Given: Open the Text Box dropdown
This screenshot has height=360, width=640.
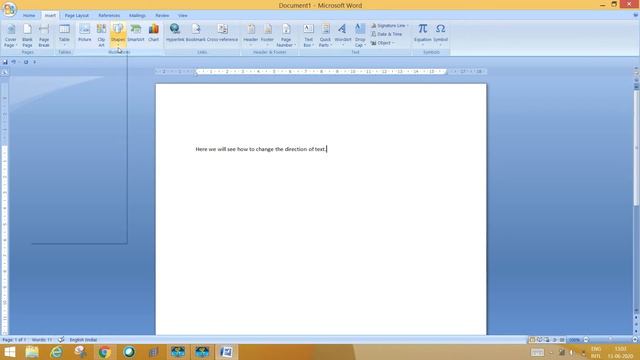Looking at the screenshot, I should coord(308,36).
